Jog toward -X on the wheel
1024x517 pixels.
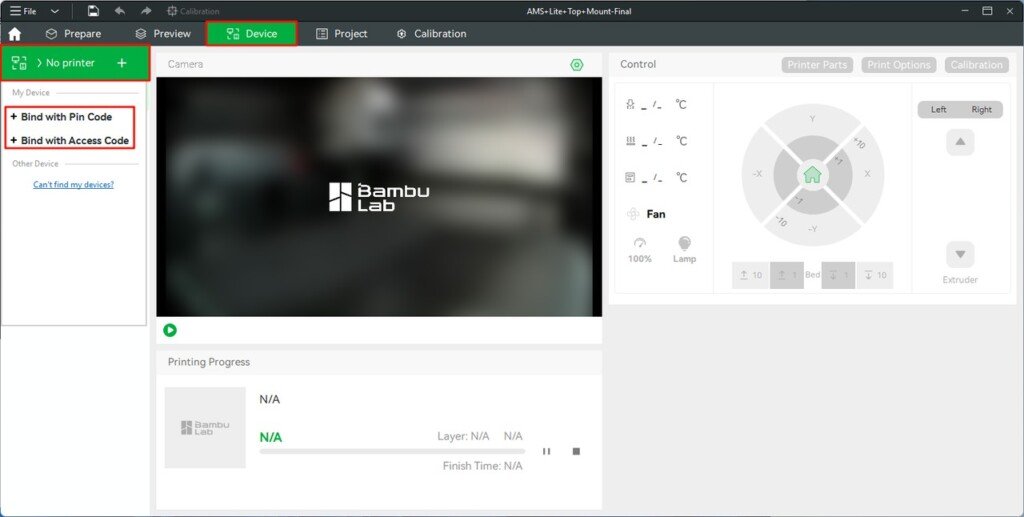coord(757,174)
